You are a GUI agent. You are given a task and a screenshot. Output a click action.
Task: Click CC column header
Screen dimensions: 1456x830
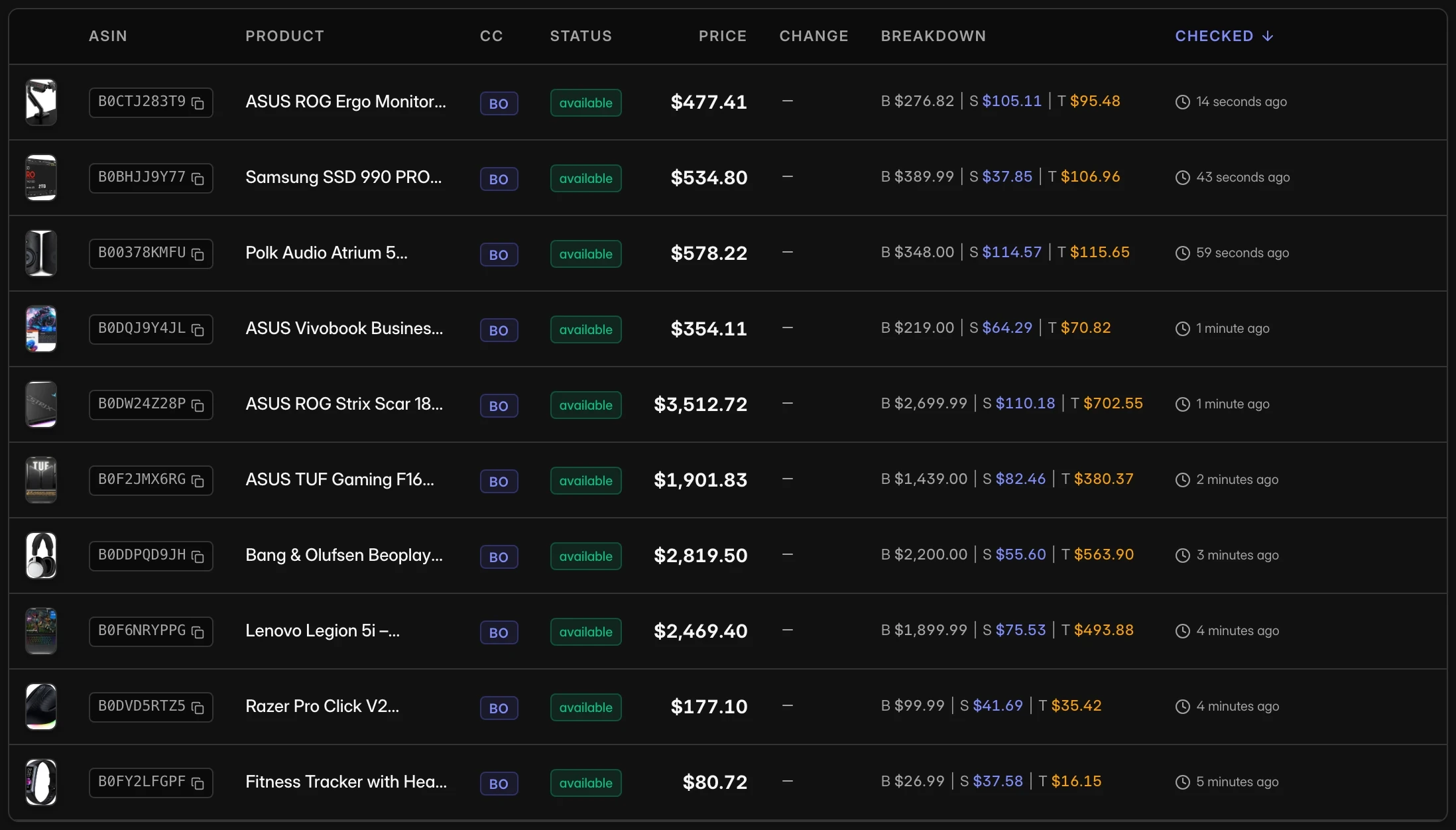tap(491, 36)
